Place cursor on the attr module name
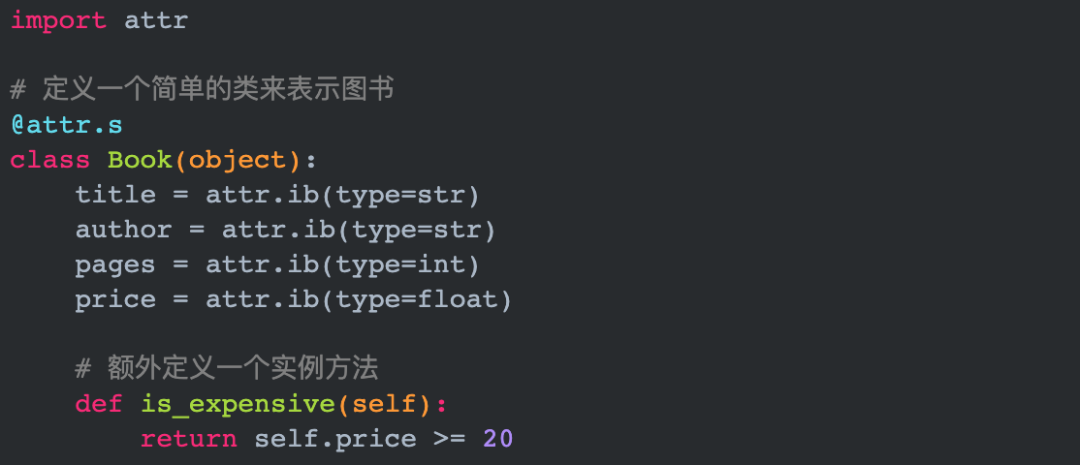 pos(156,21)
